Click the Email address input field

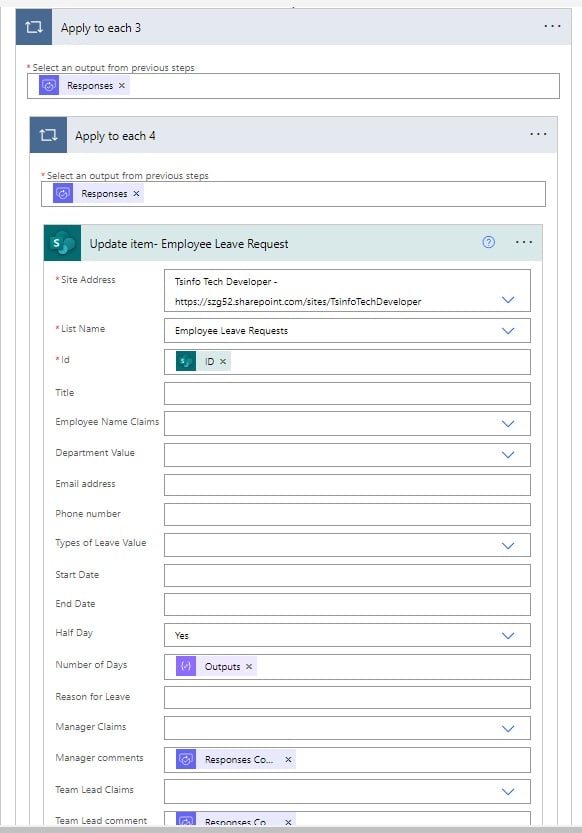(347, 485)
